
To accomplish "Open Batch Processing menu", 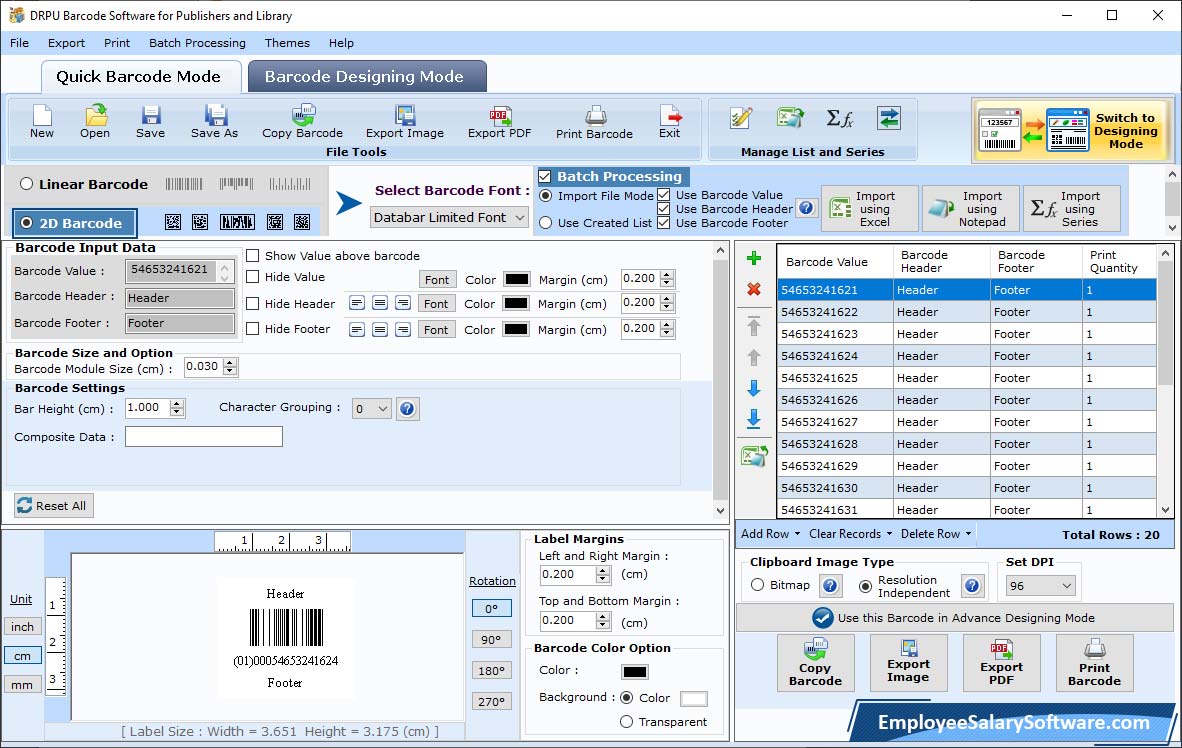I will (x=198, y=43).
